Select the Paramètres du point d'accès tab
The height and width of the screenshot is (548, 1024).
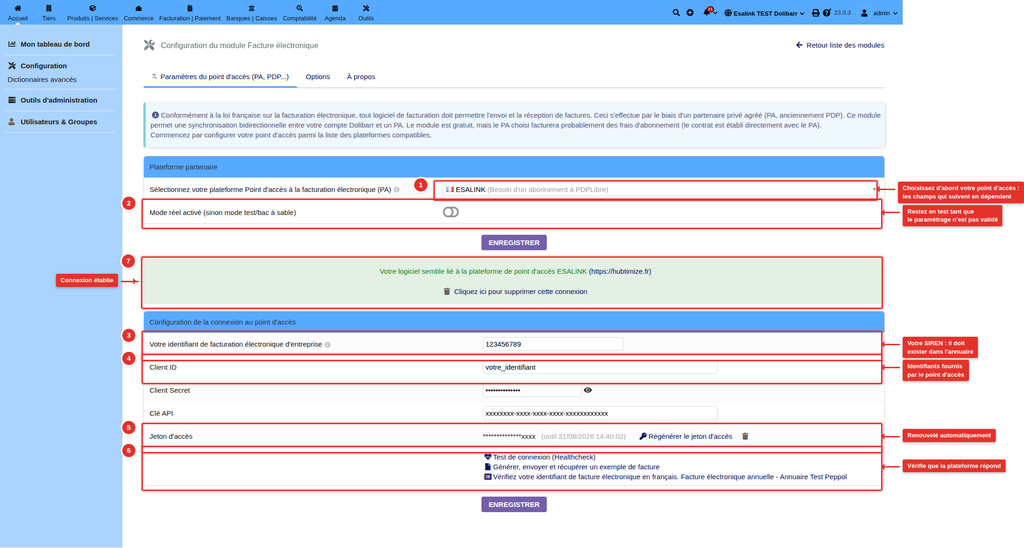click(x=220, y=76)
